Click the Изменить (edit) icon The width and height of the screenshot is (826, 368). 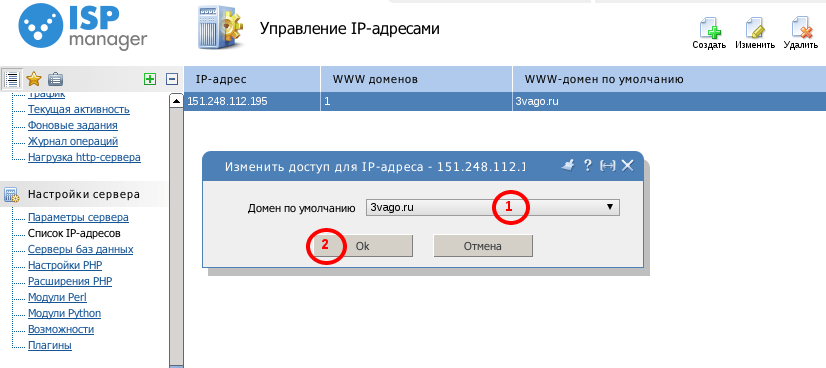coord(755,33)
